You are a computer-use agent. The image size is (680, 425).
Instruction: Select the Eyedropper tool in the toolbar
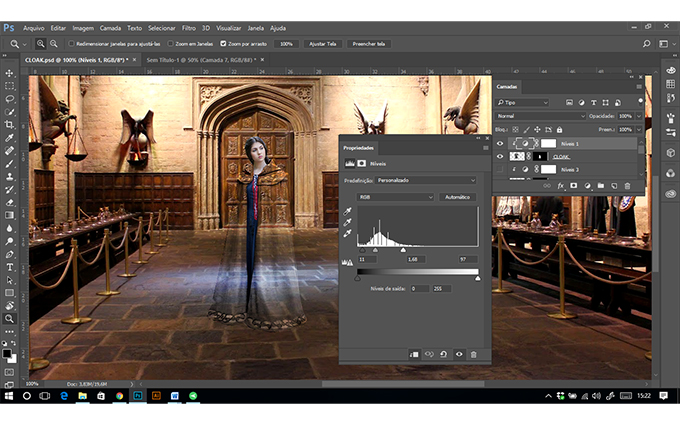pos(9,138)
